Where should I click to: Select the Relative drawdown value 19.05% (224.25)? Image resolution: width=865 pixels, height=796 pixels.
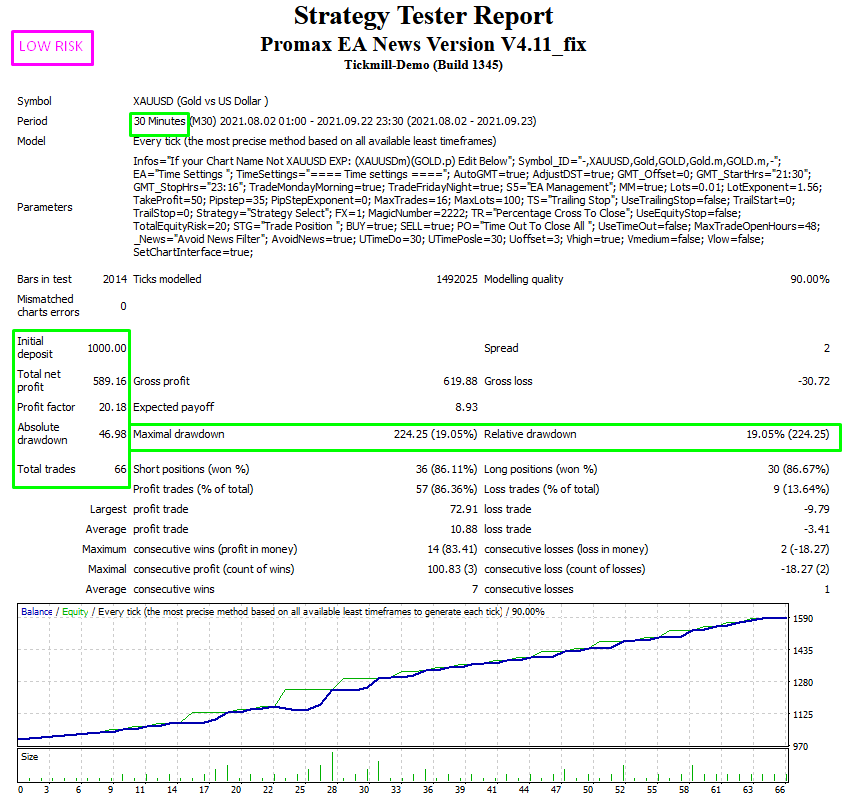coord(788,435)
